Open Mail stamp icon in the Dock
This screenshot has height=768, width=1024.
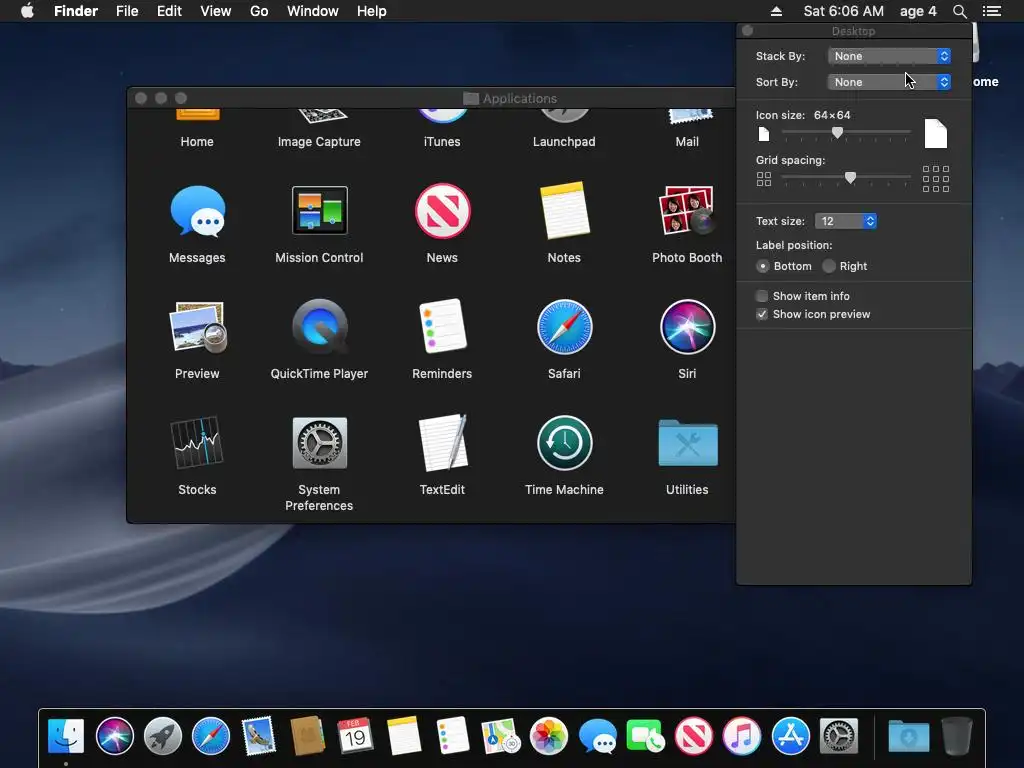point(259,736)
